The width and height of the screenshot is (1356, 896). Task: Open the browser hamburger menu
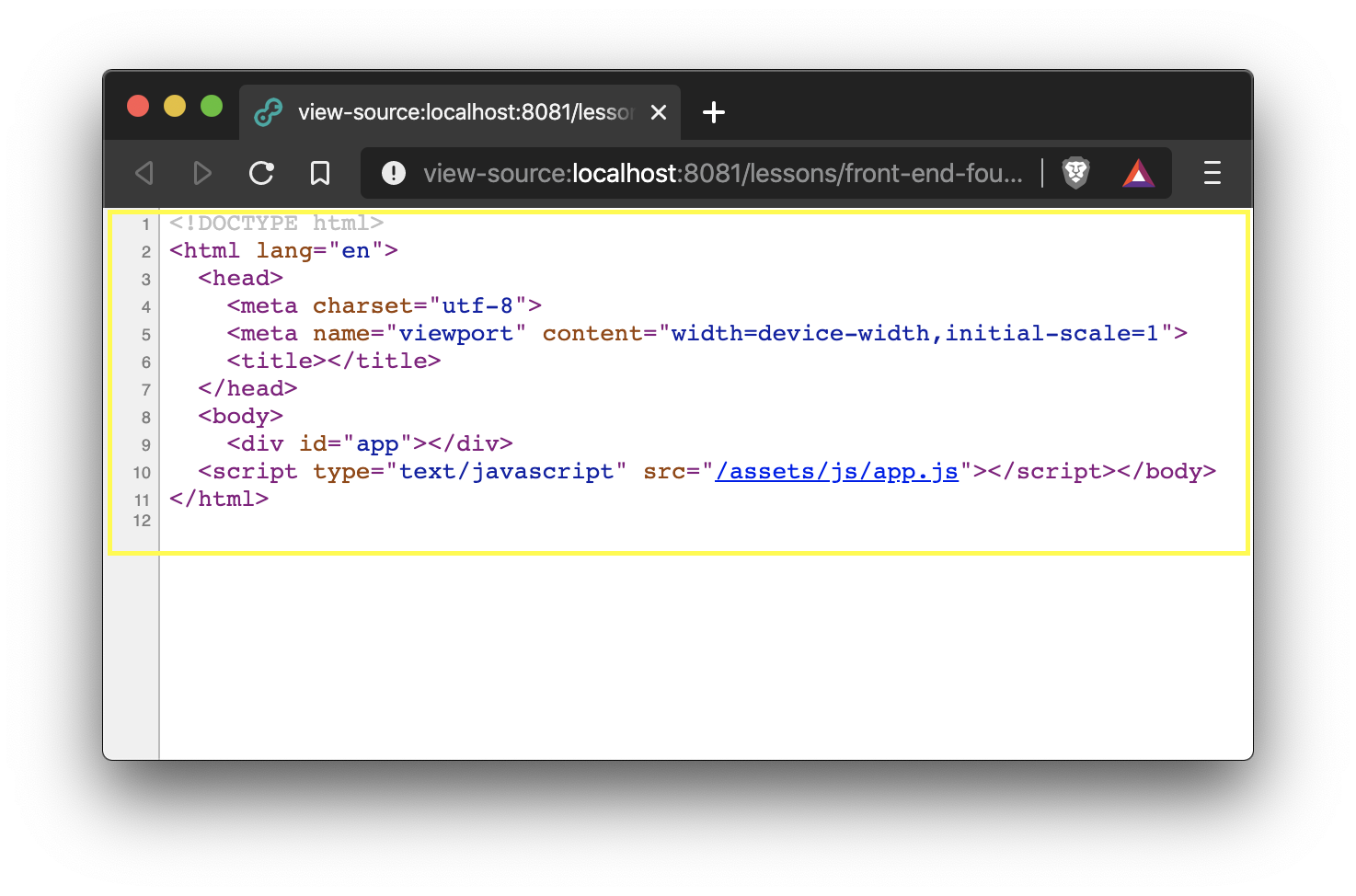pyautogui.click(x=1212, y=173)
